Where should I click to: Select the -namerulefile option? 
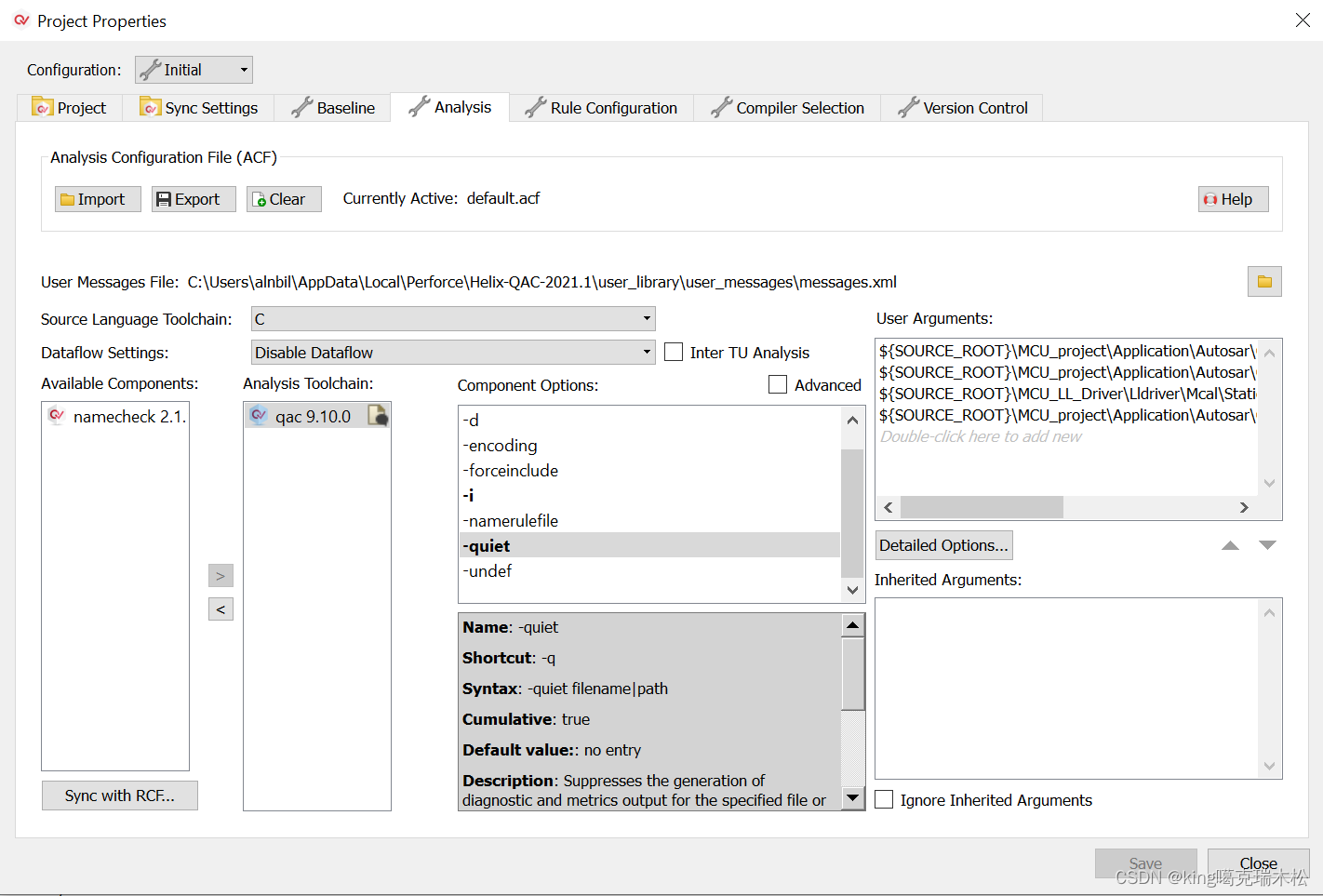(649, 520)
